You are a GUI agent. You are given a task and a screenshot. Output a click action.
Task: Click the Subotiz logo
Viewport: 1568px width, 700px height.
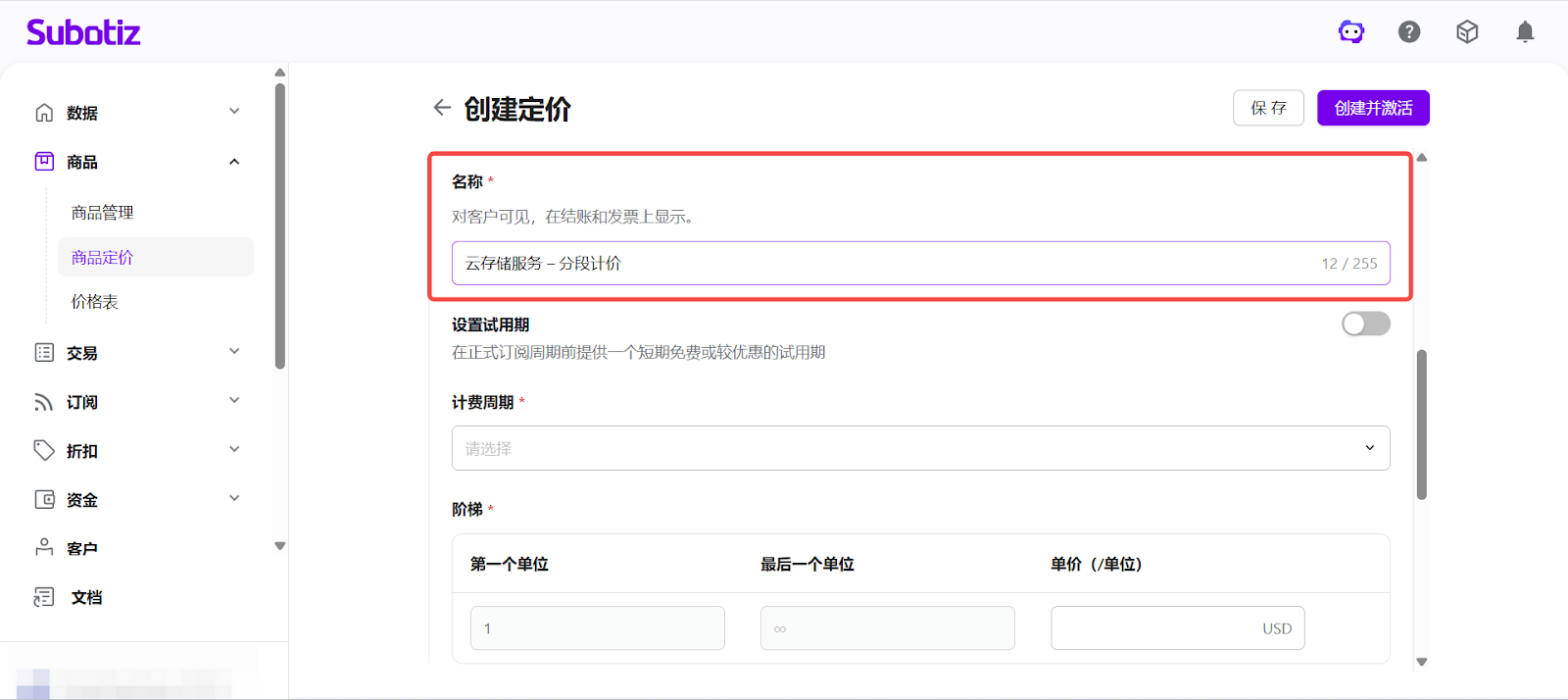(x=83, y=32)
